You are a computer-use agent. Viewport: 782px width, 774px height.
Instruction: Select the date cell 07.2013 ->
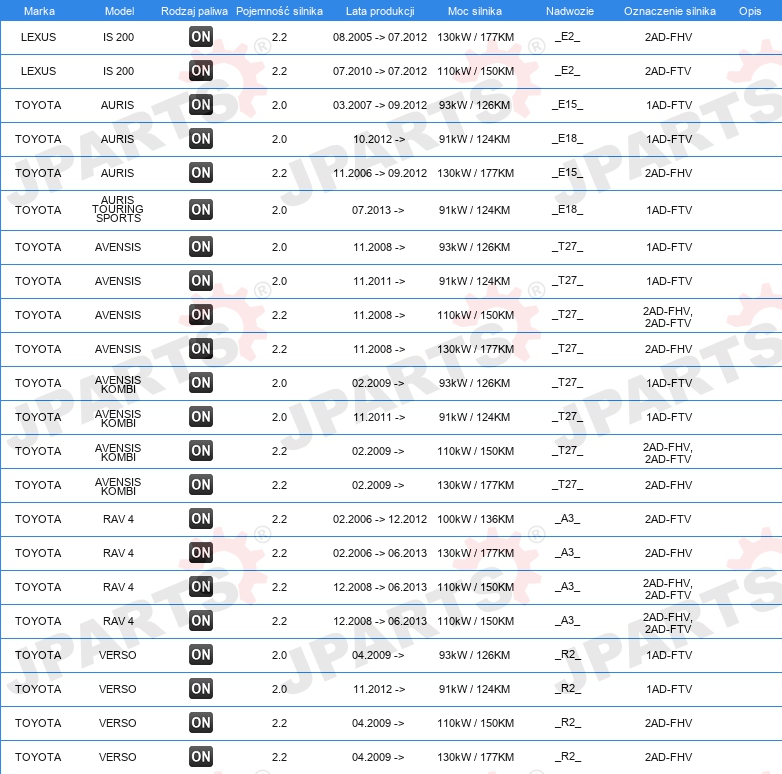click(378, 210)
